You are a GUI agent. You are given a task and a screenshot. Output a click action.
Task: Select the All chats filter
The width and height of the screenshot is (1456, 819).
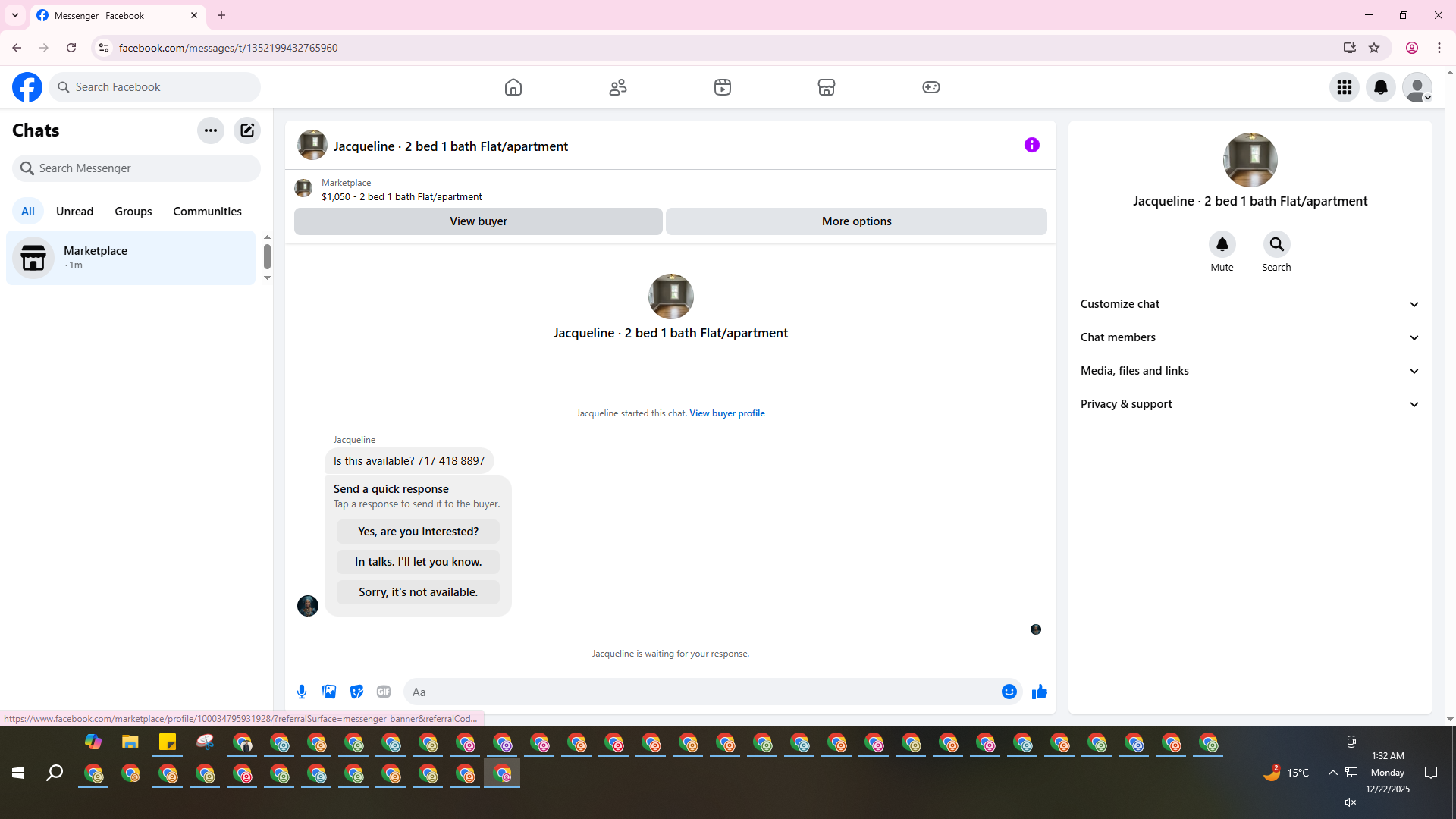[28, 212]
